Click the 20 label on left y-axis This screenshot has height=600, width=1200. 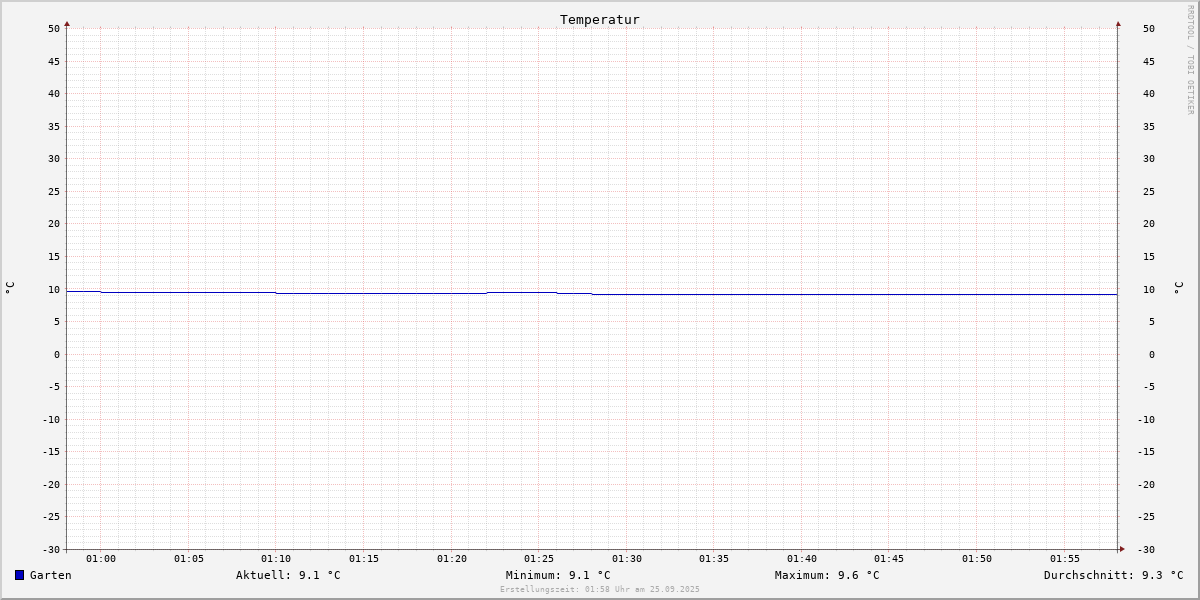point(54,224)
